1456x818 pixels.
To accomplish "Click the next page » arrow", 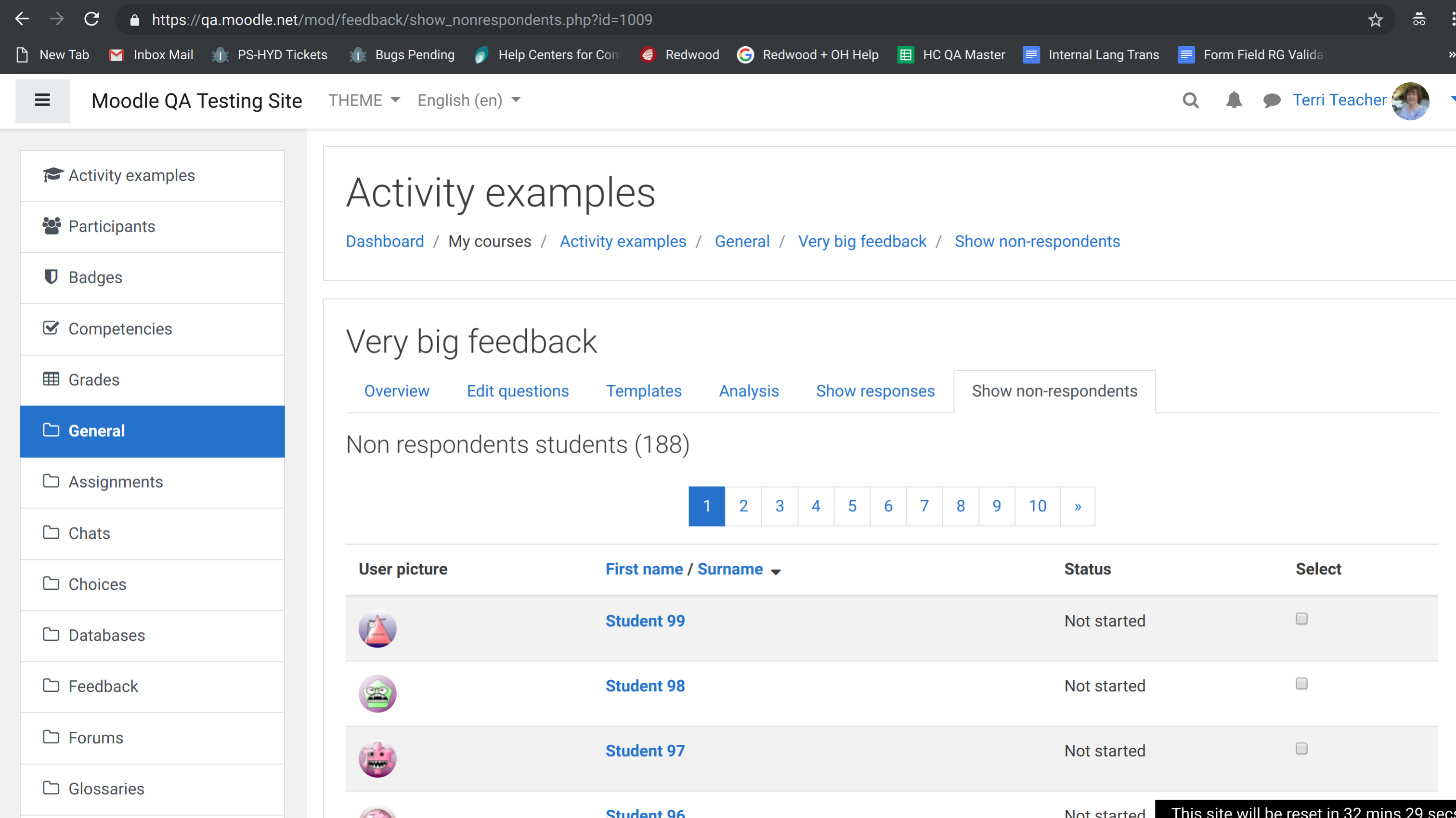I will point(1078,506).
